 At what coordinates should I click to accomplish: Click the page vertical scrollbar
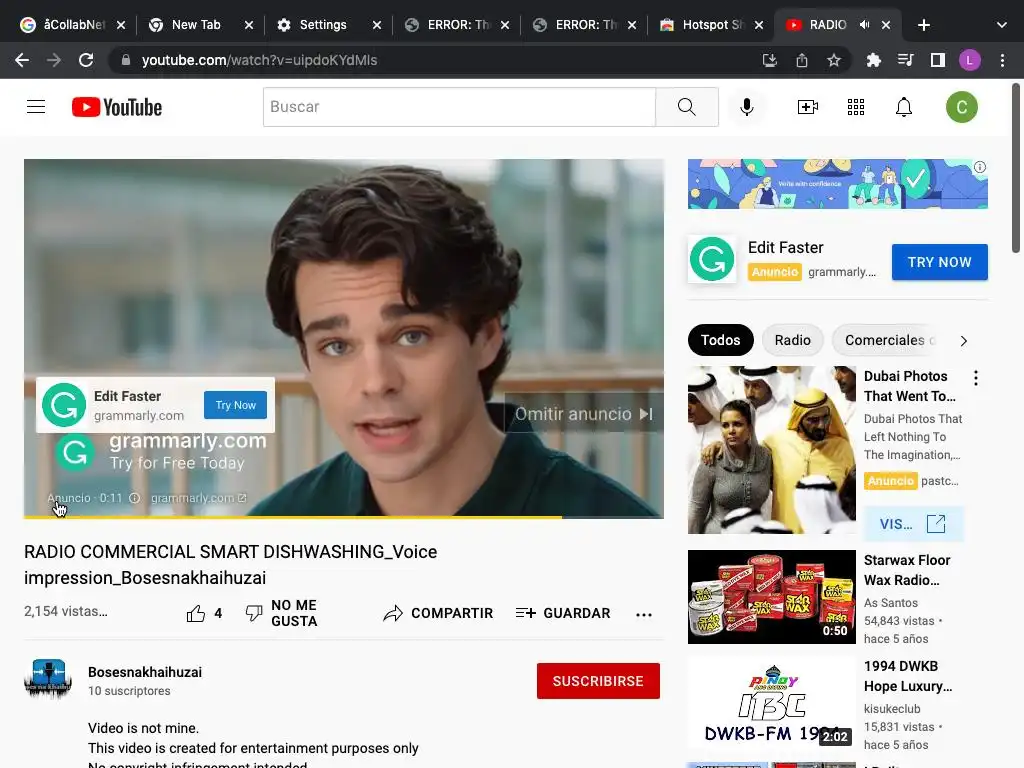pyautogui.click(x=1016, y=168)
